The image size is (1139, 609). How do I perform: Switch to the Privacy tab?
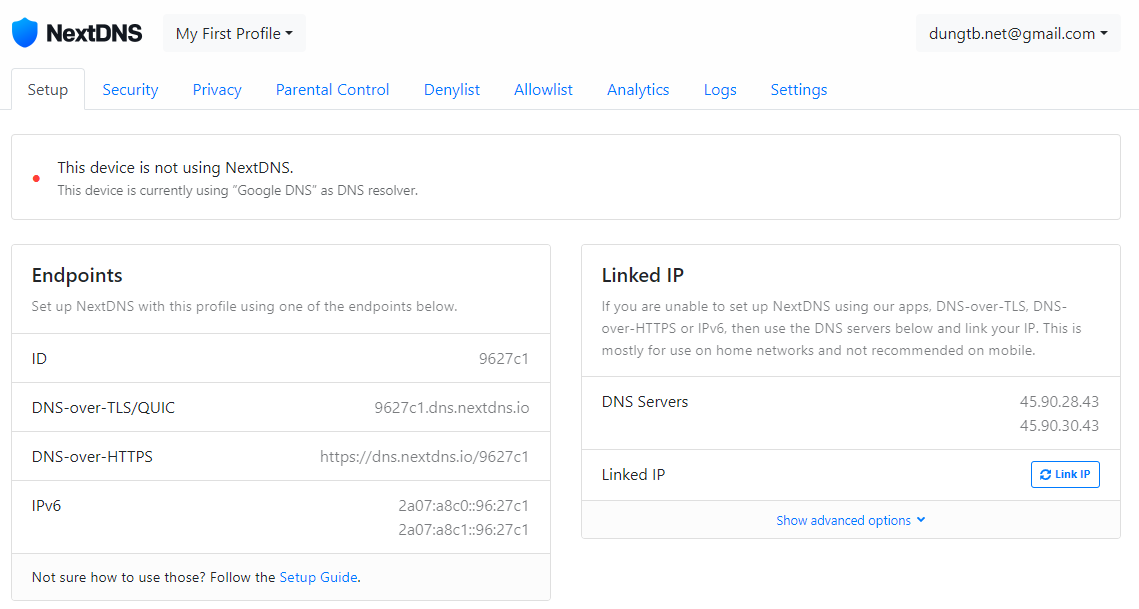[217, 90]
